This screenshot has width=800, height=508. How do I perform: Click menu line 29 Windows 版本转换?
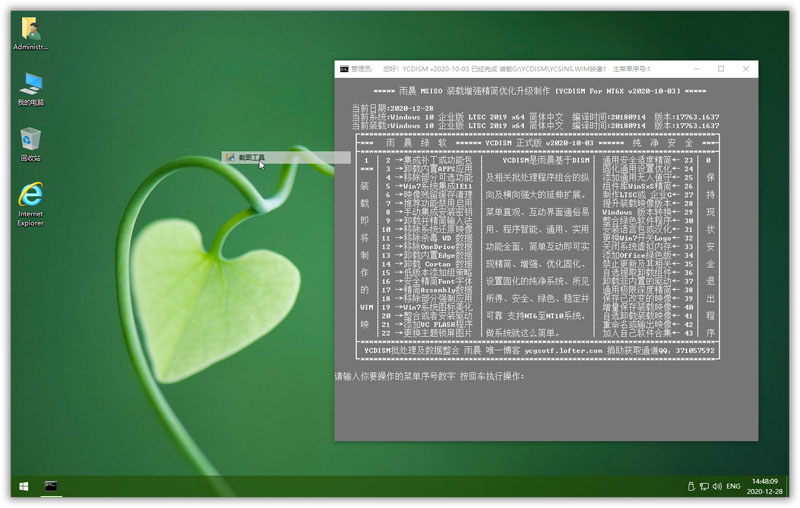647,212
